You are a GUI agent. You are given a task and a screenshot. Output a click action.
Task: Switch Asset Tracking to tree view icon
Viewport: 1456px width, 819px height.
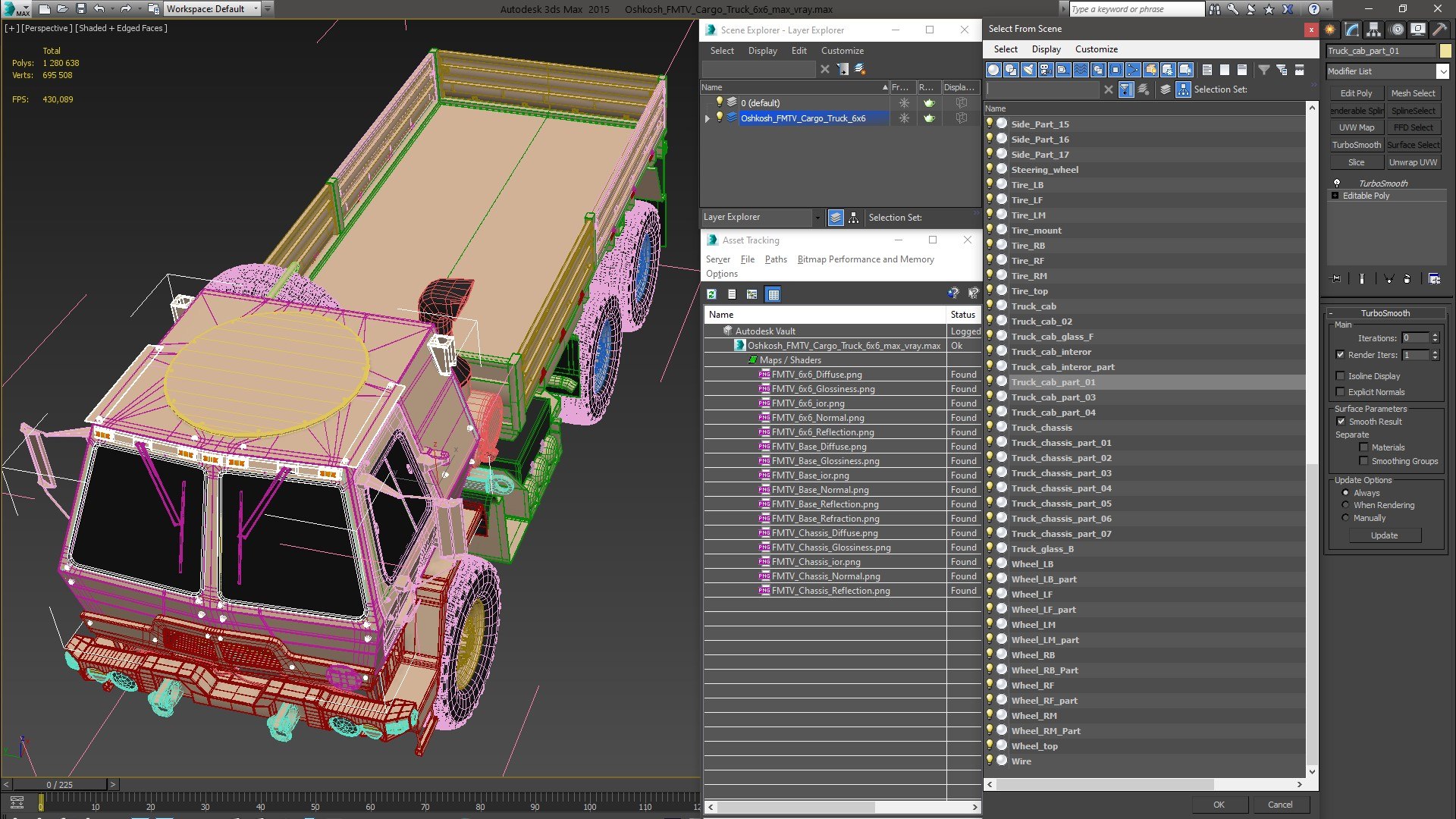click(x=752, y=294)
